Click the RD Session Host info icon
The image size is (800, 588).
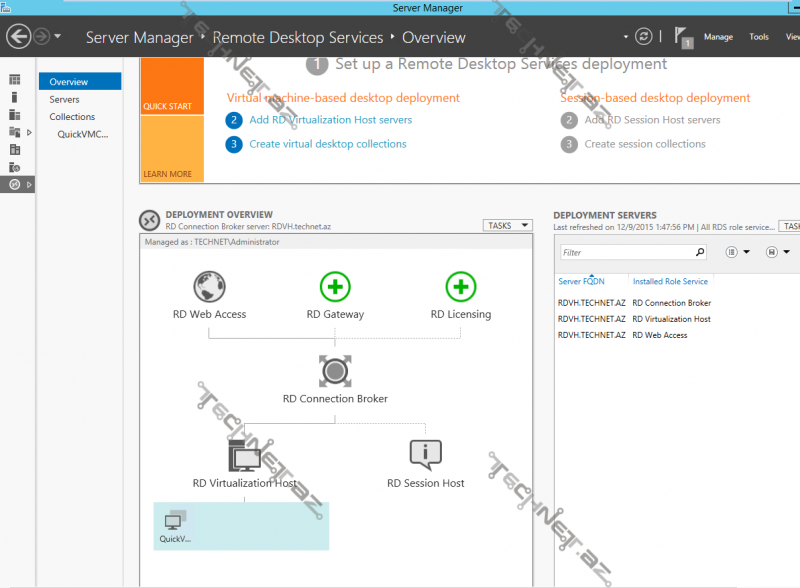point(425,455)
